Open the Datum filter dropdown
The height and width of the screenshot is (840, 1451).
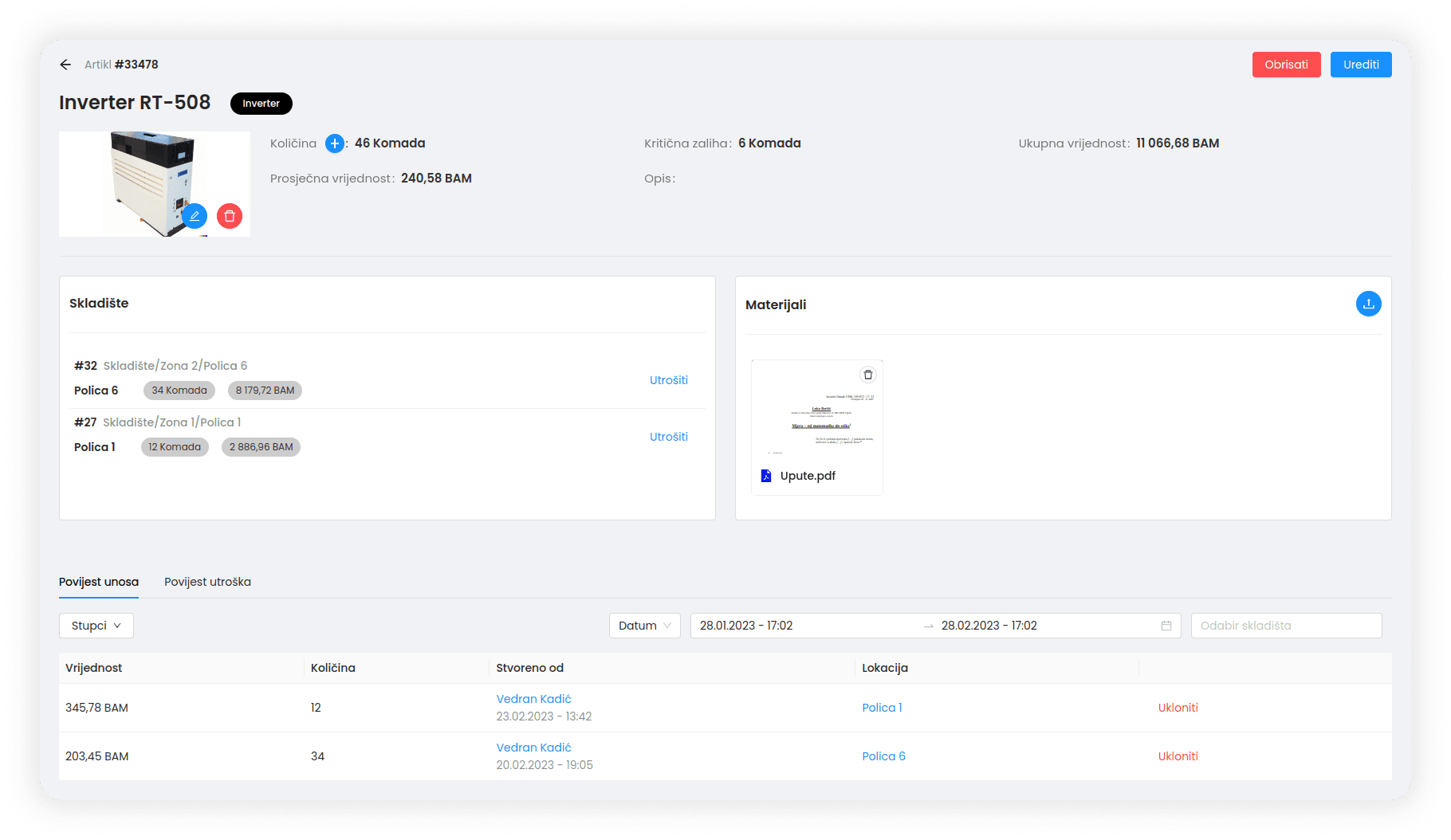click(x=645, y=626)
